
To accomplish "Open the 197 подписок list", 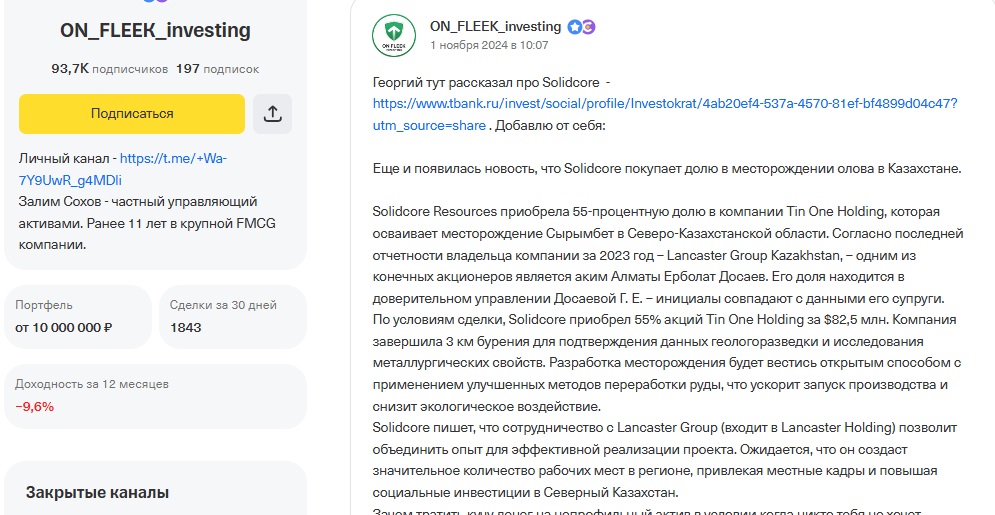I will click(217, 69).
